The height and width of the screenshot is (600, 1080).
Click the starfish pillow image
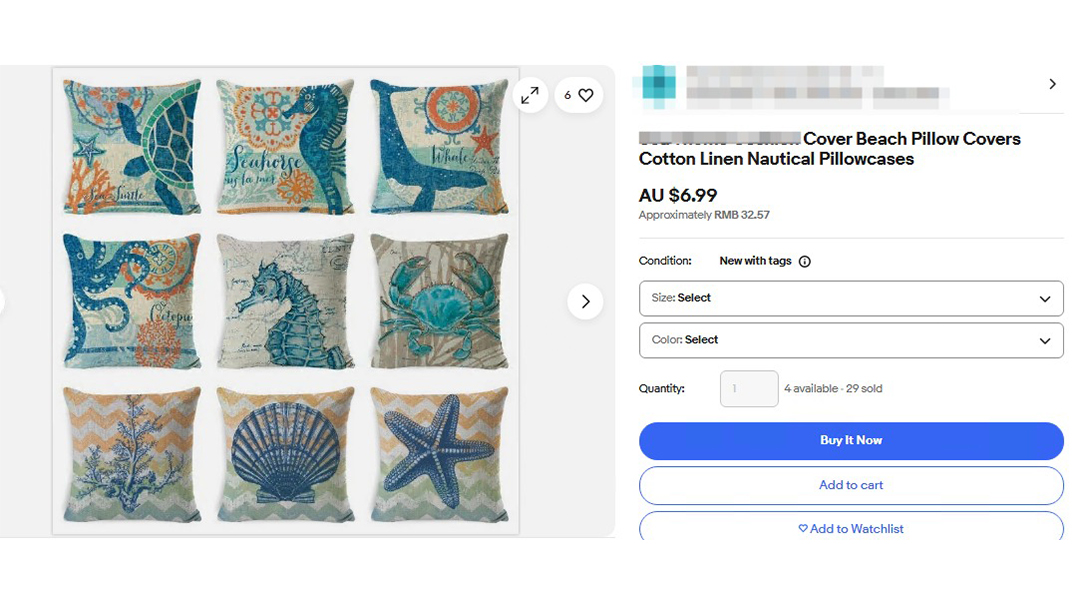tap(439, 455)
